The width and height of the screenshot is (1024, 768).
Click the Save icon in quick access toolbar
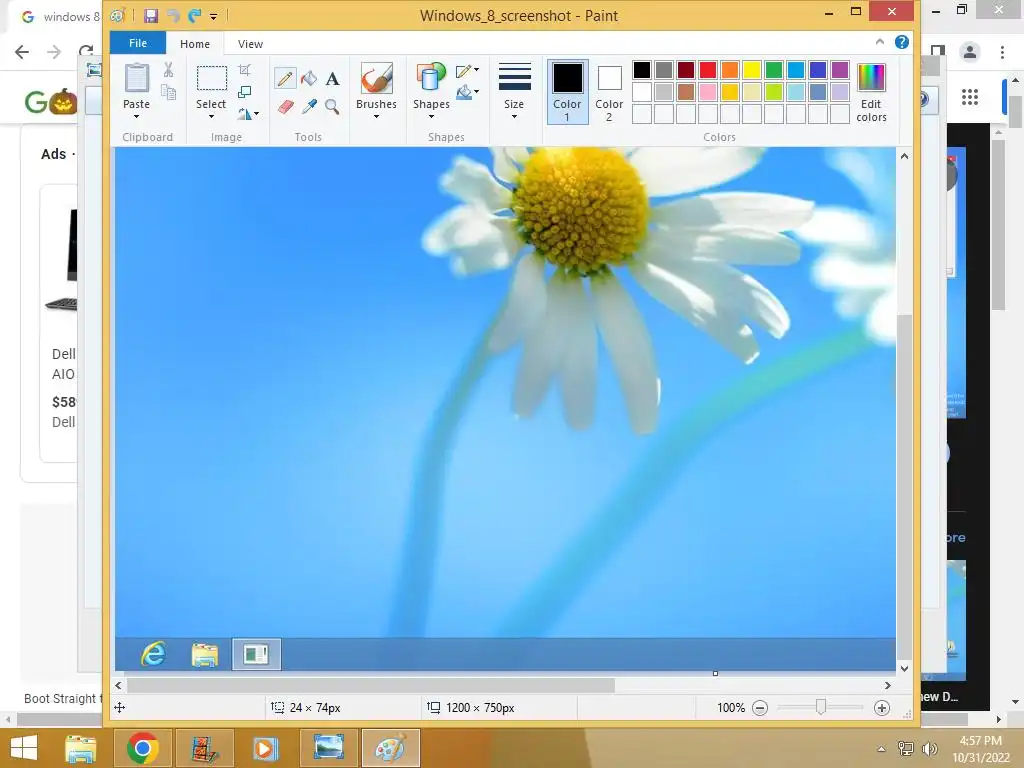pos(151,16)
